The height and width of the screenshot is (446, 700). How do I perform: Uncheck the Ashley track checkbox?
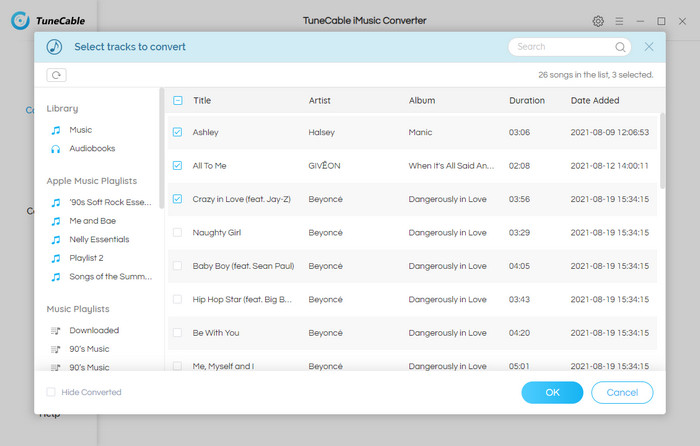[x=177, y=132]
